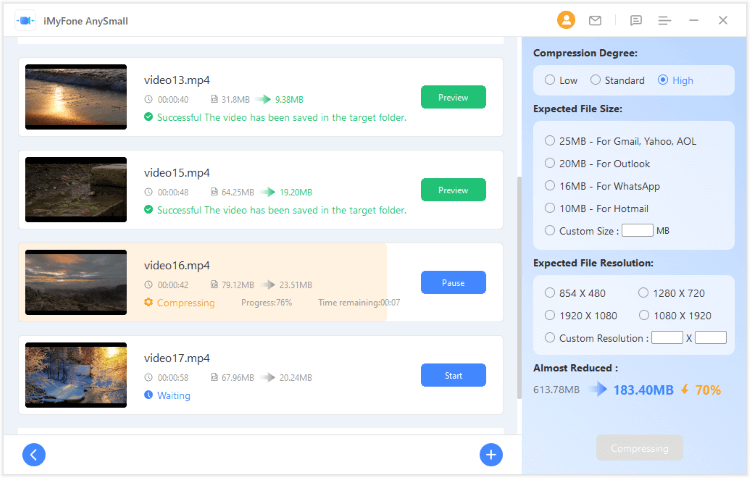This screenshot has height=478, width=750.
Task: Click the 613.78MB original size value
Action: 556,389
